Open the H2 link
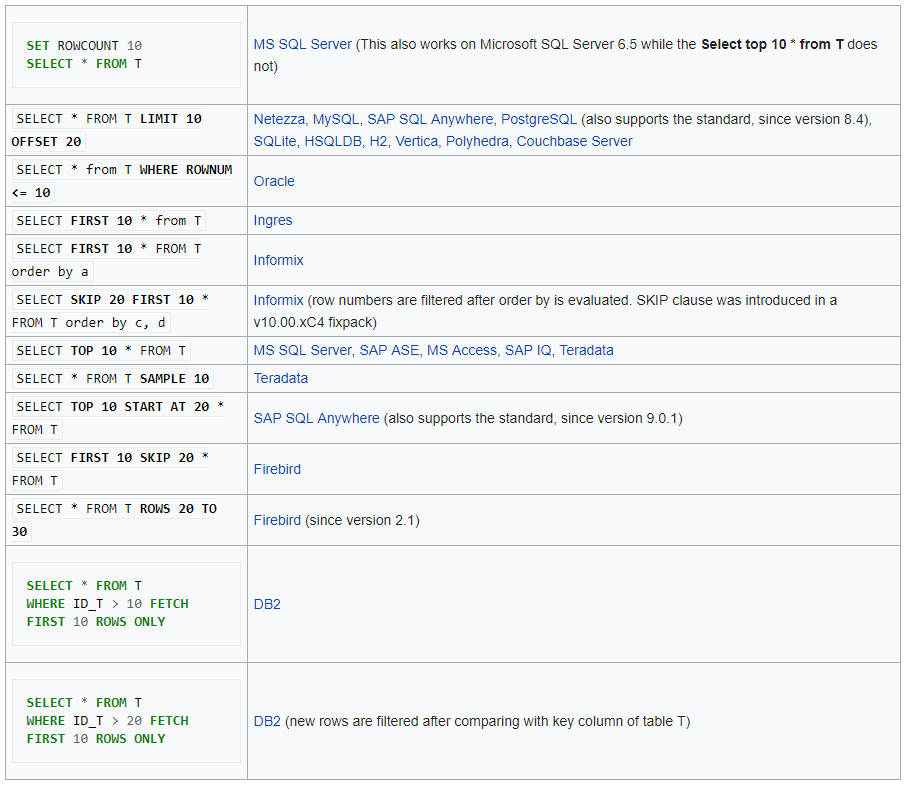The image size is (907, 787). click(378, 141)
